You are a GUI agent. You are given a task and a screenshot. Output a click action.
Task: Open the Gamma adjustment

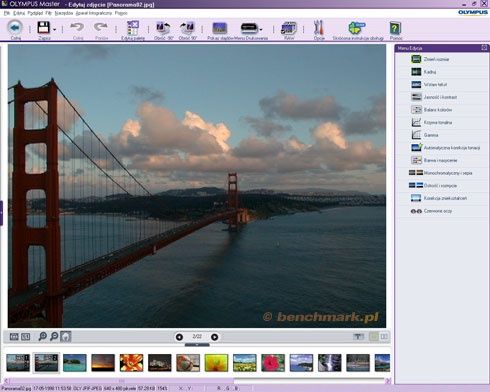442,135
